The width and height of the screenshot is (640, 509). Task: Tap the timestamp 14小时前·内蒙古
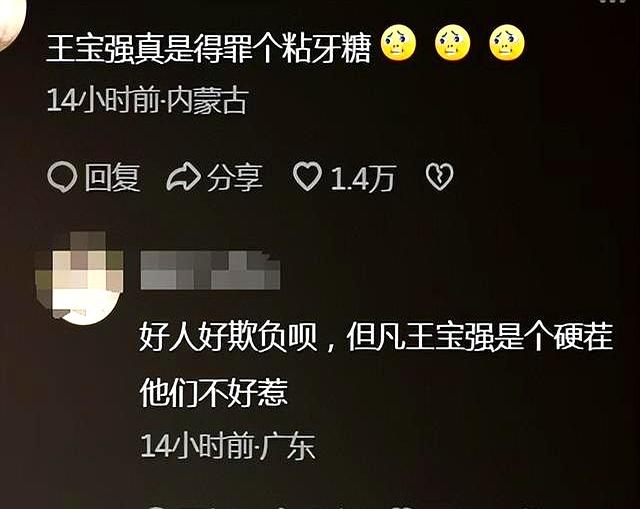pyautogui.click(x=147, y=100)
